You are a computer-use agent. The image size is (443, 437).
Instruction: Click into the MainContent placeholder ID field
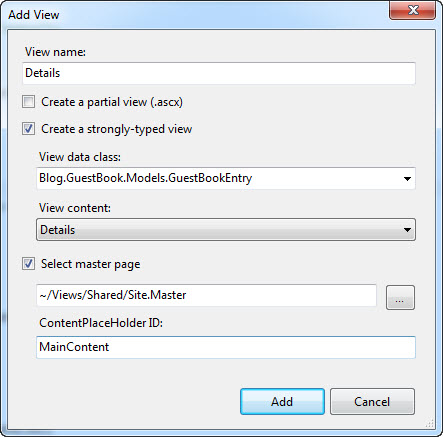tap(226, 347)
